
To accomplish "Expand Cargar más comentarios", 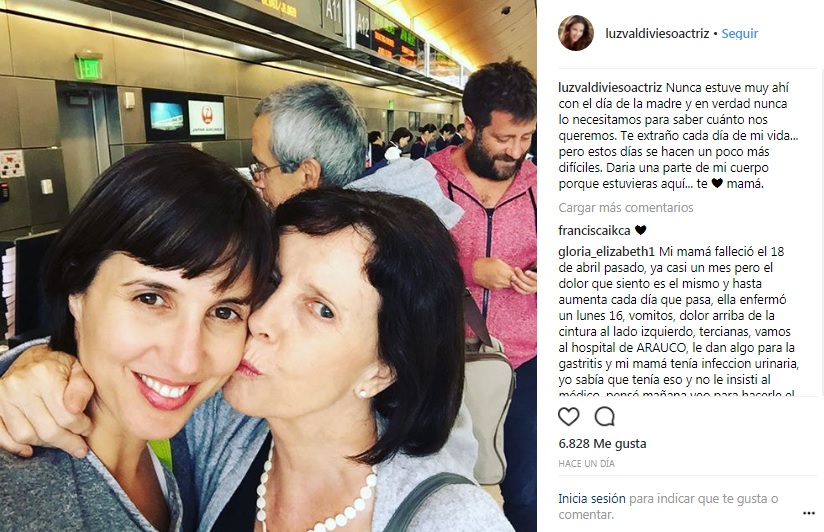I will [x=626, y=208].
